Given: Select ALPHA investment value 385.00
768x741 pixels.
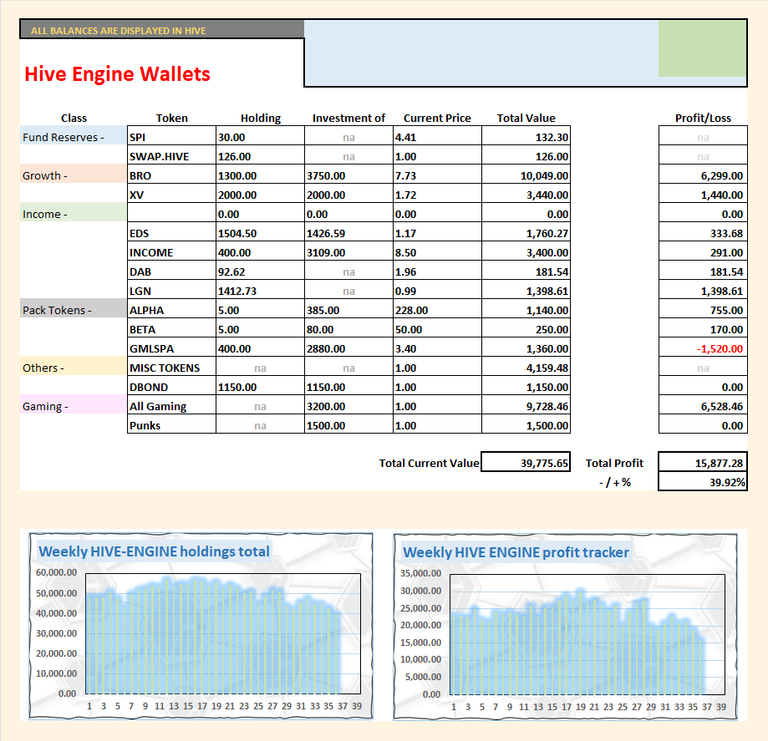Looking at the screenshot, I should [349, 310].
